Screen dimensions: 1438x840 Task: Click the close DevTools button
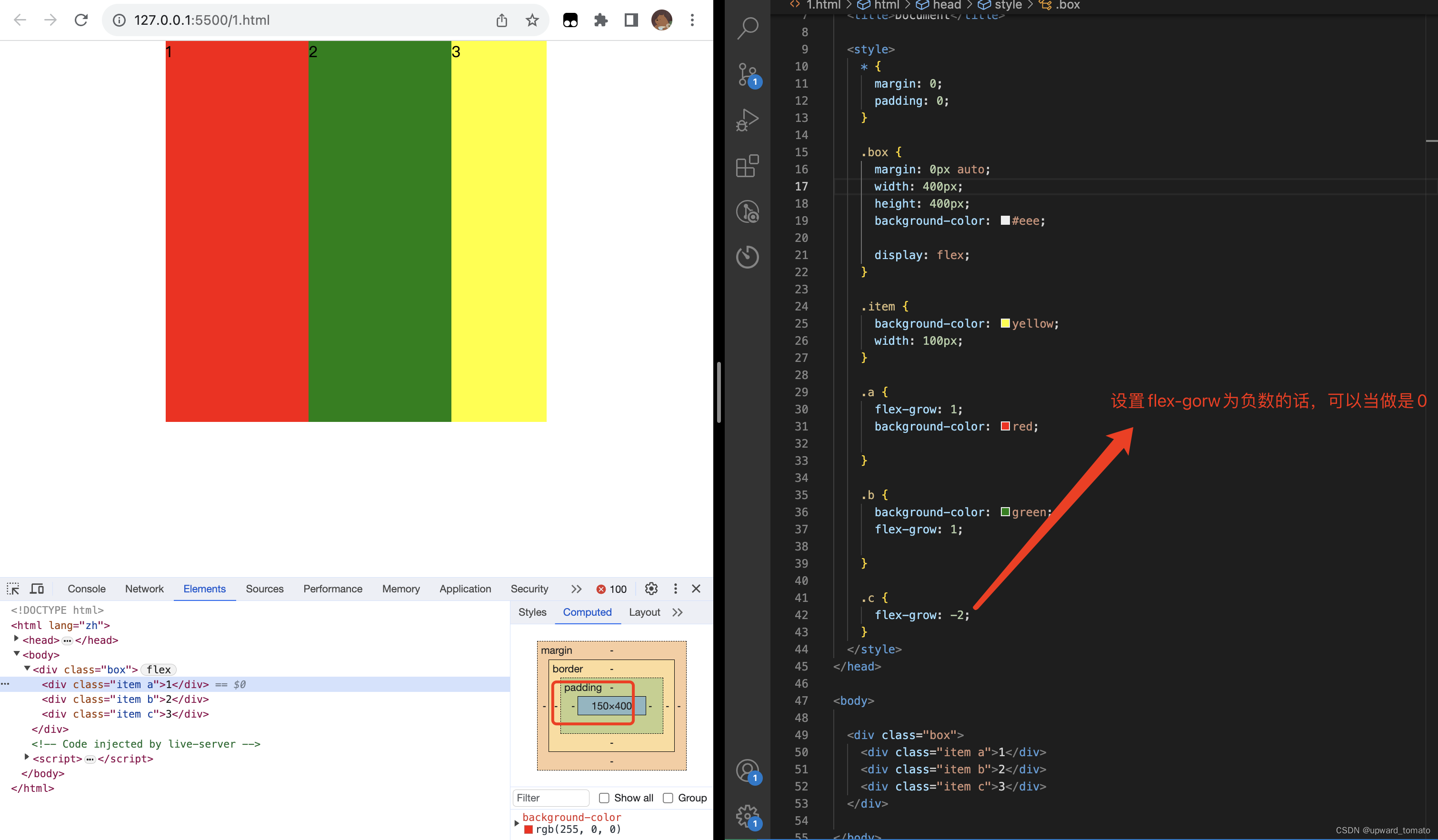tap(700, 589)
